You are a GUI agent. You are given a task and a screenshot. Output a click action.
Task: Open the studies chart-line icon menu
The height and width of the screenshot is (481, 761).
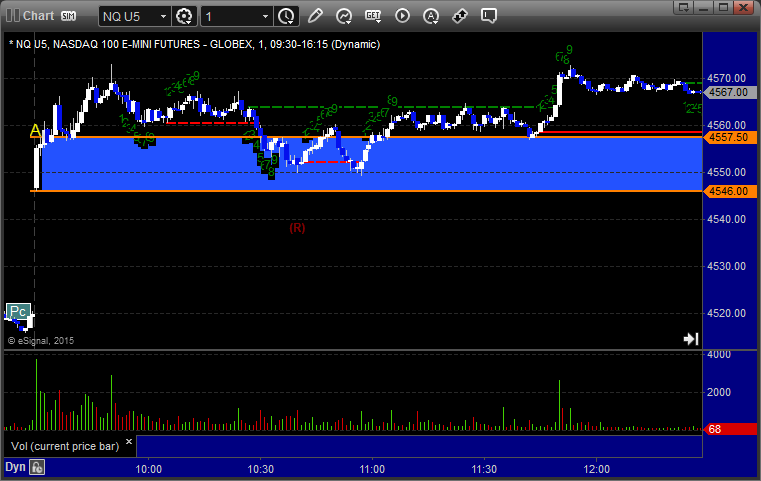click(x=344, y=16)
